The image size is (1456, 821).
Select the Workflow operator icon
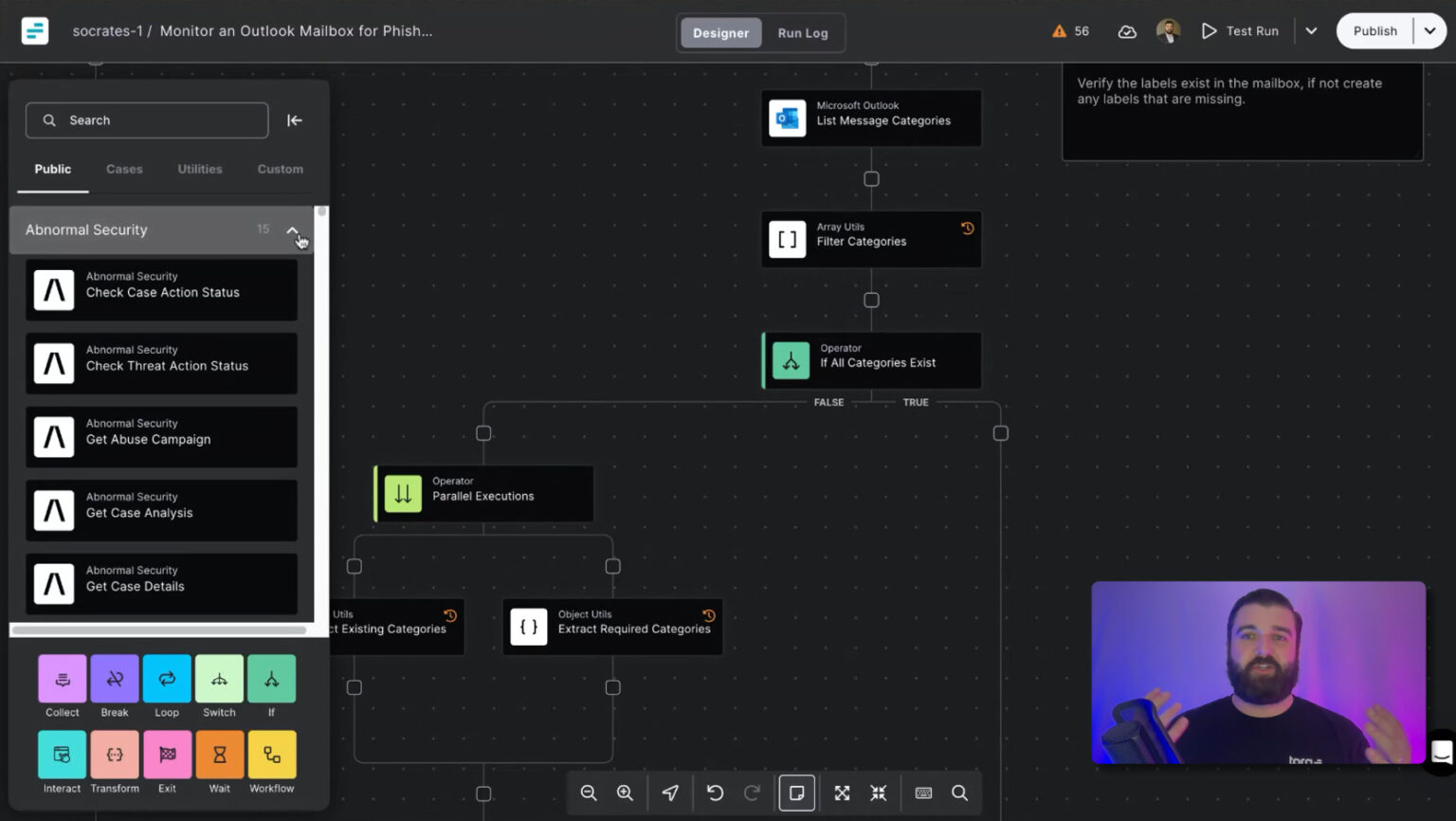[x=271, y=757]
